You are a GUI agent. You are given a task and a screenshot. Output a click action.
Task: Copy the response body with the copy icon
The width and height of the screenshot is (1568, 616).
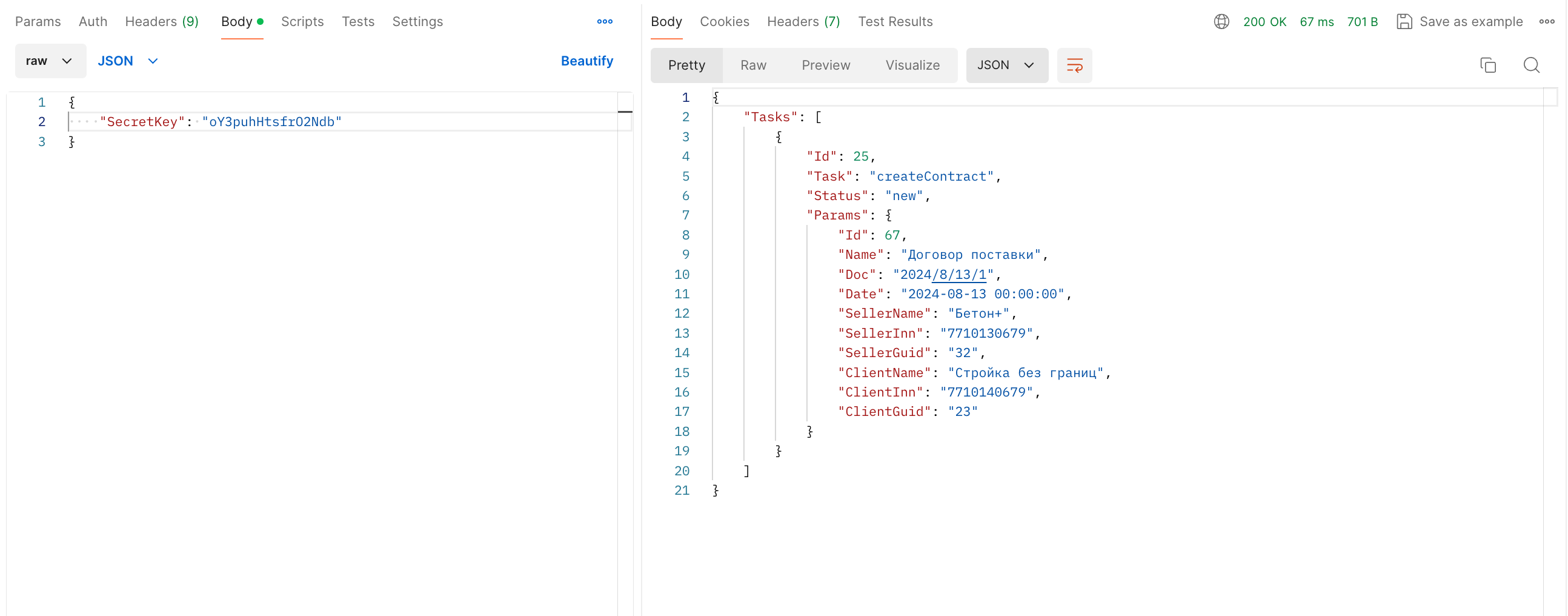coord(1487,65)
